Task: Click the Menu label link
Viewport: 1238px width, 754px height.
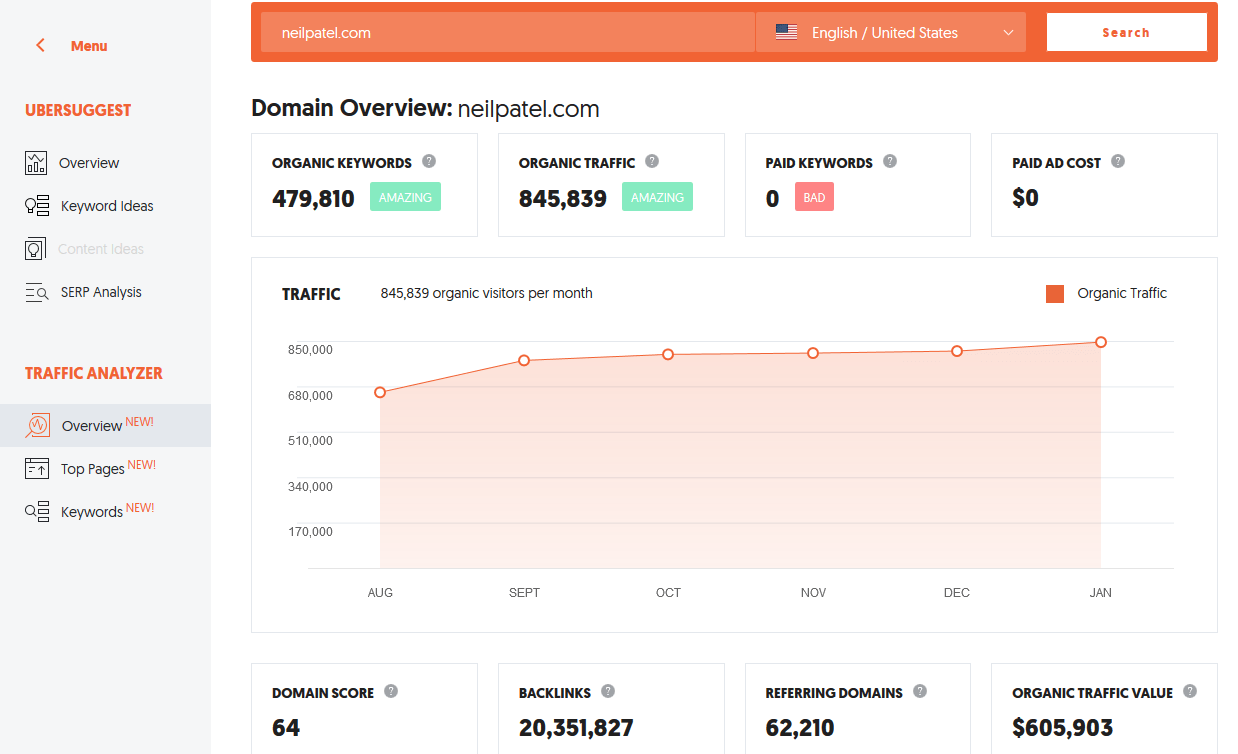Action: tap(89, 46)
